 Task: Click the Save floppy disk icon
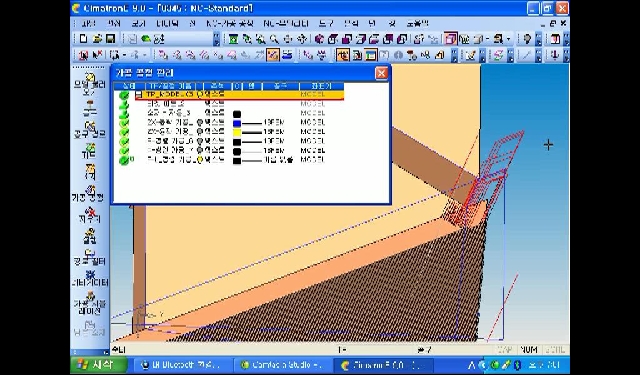point(110,39)
